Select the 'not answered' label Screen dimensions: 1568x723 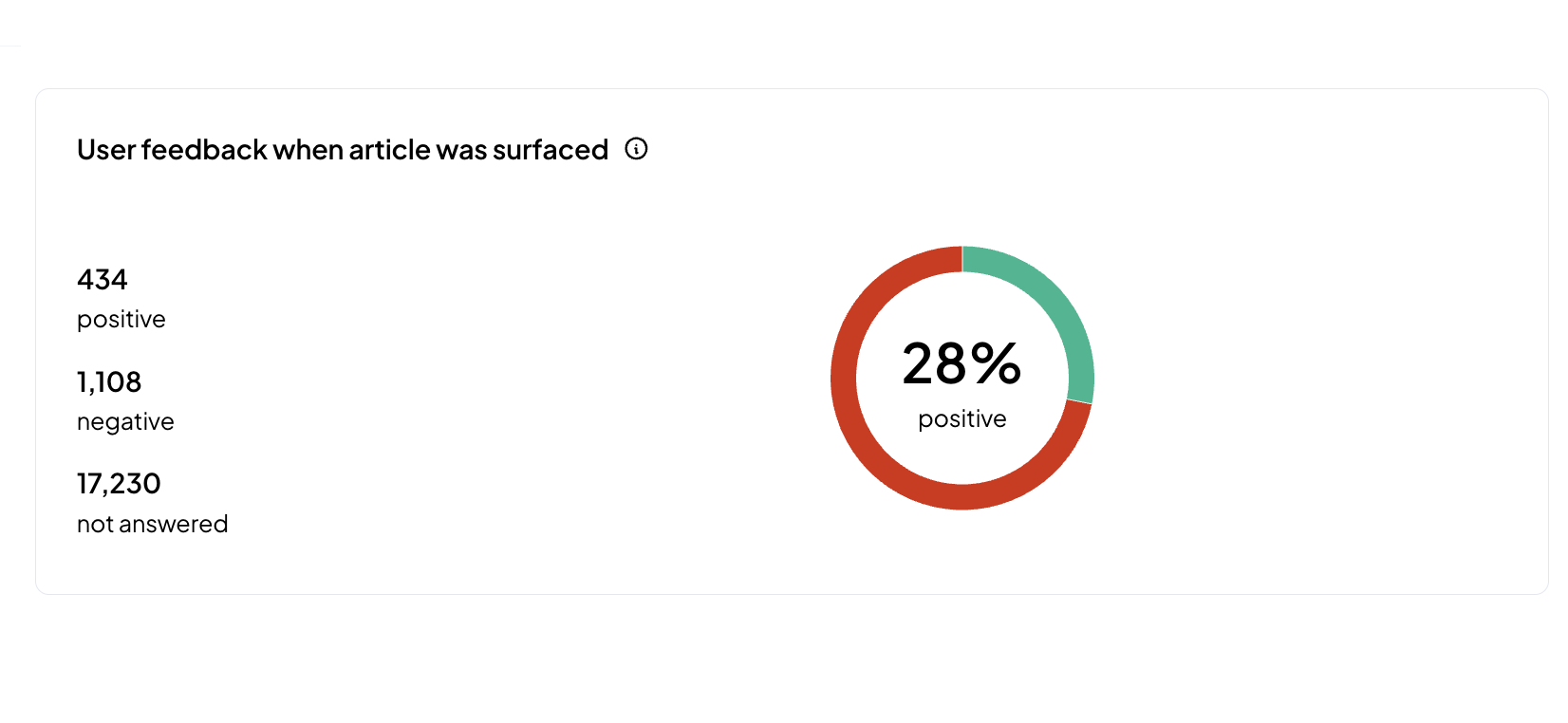(152, 525)
